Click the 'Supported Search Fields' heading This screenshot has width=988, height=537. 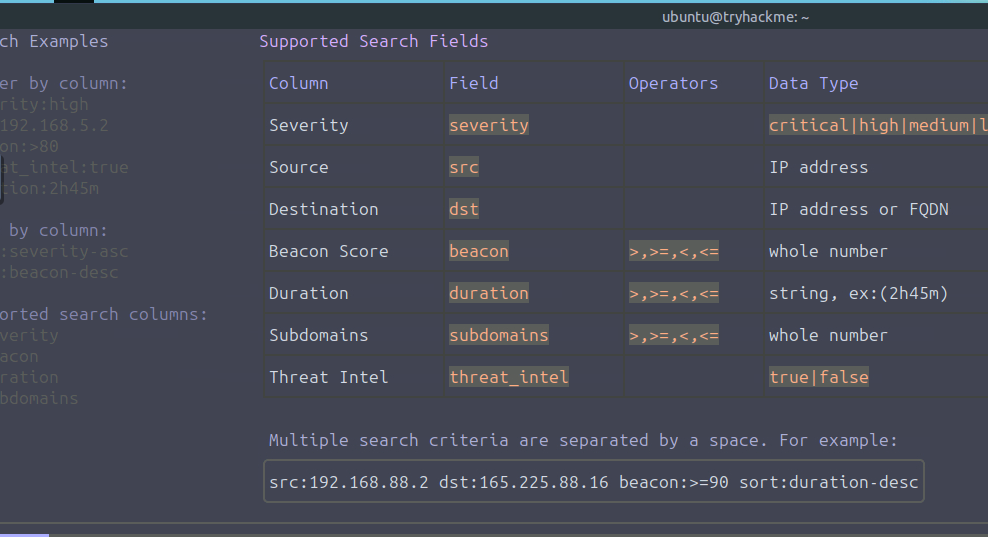pos(374,42)
